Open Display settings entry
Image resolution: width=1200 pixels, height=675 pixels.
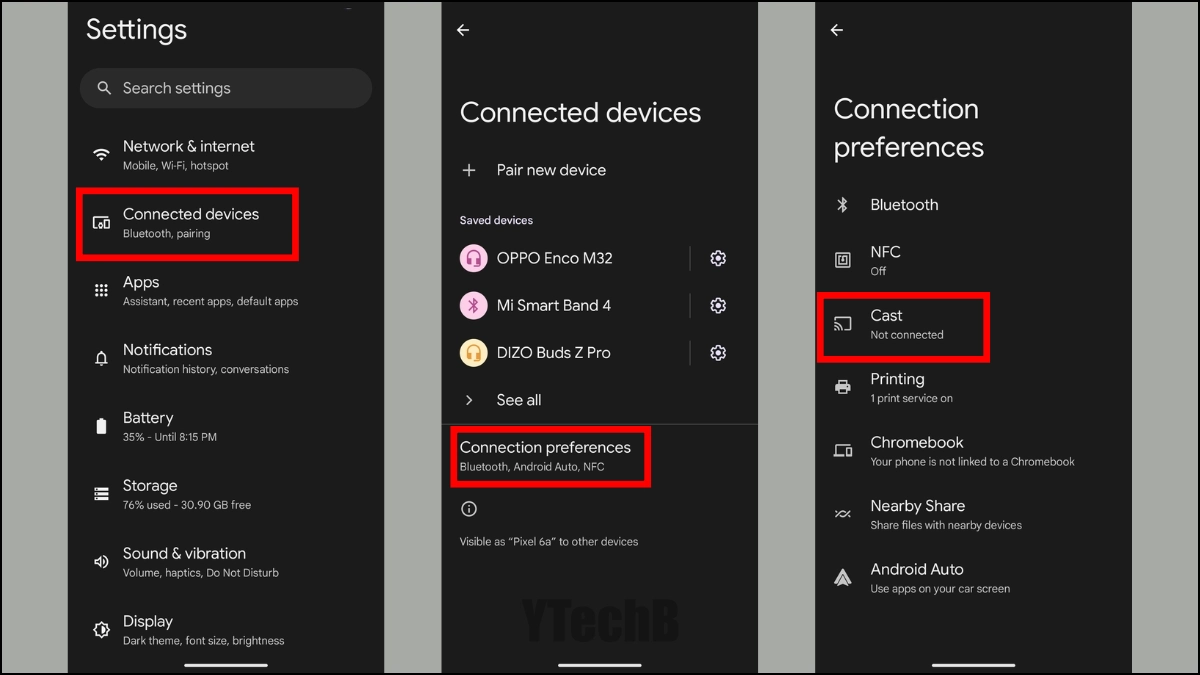(x=226, y=630)
